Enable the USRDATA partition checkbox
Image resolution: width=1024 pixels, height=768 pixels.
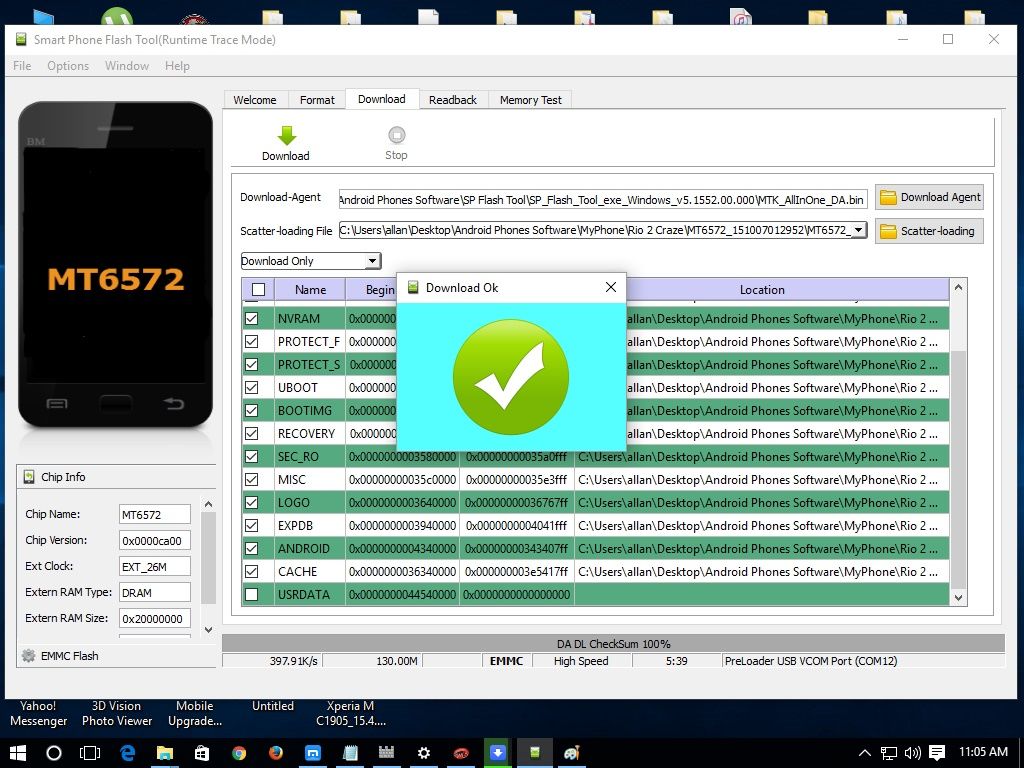point(252,595)
